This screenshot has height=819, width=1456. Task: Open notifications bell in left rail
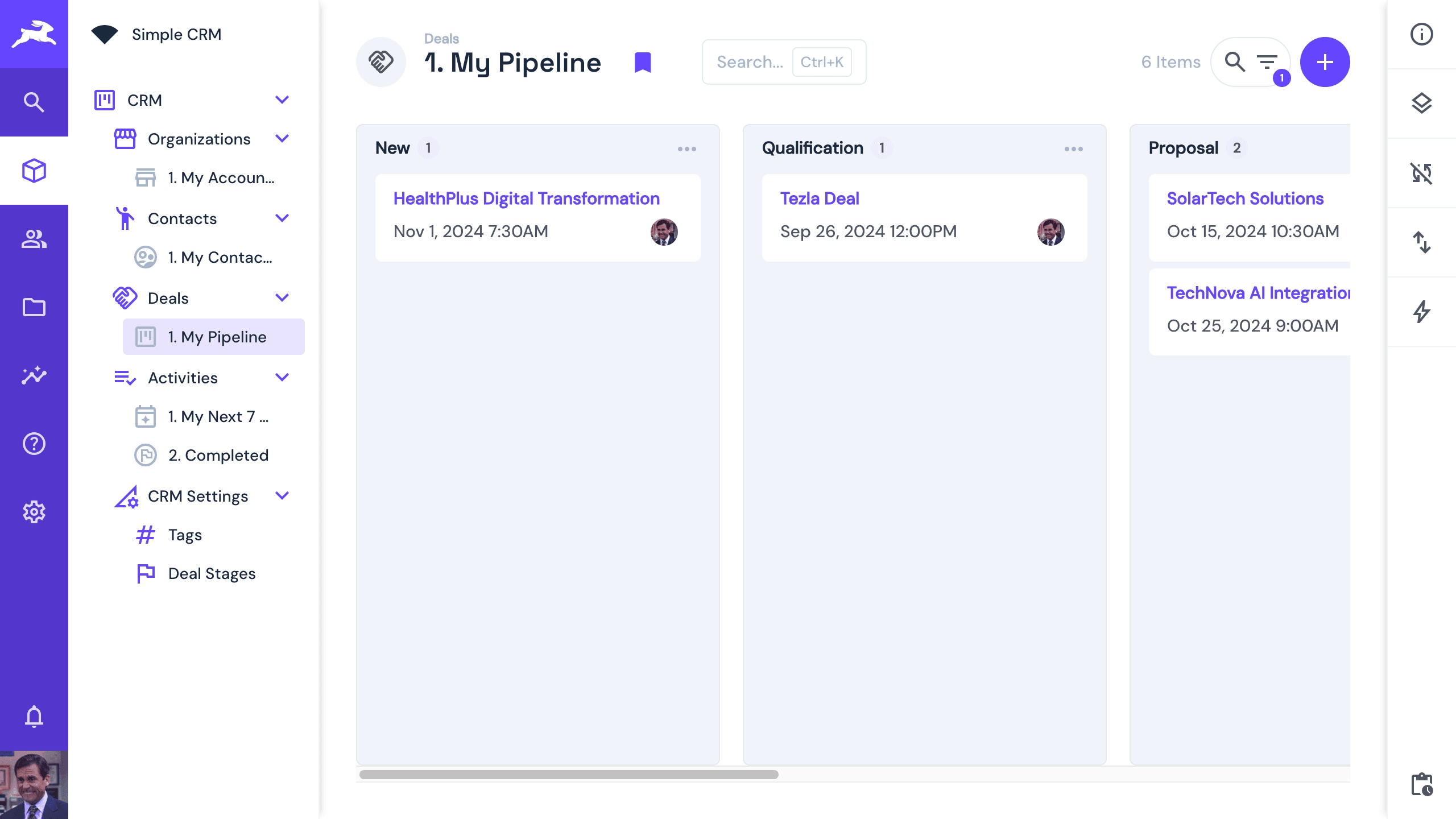click(x=34, y=717)
